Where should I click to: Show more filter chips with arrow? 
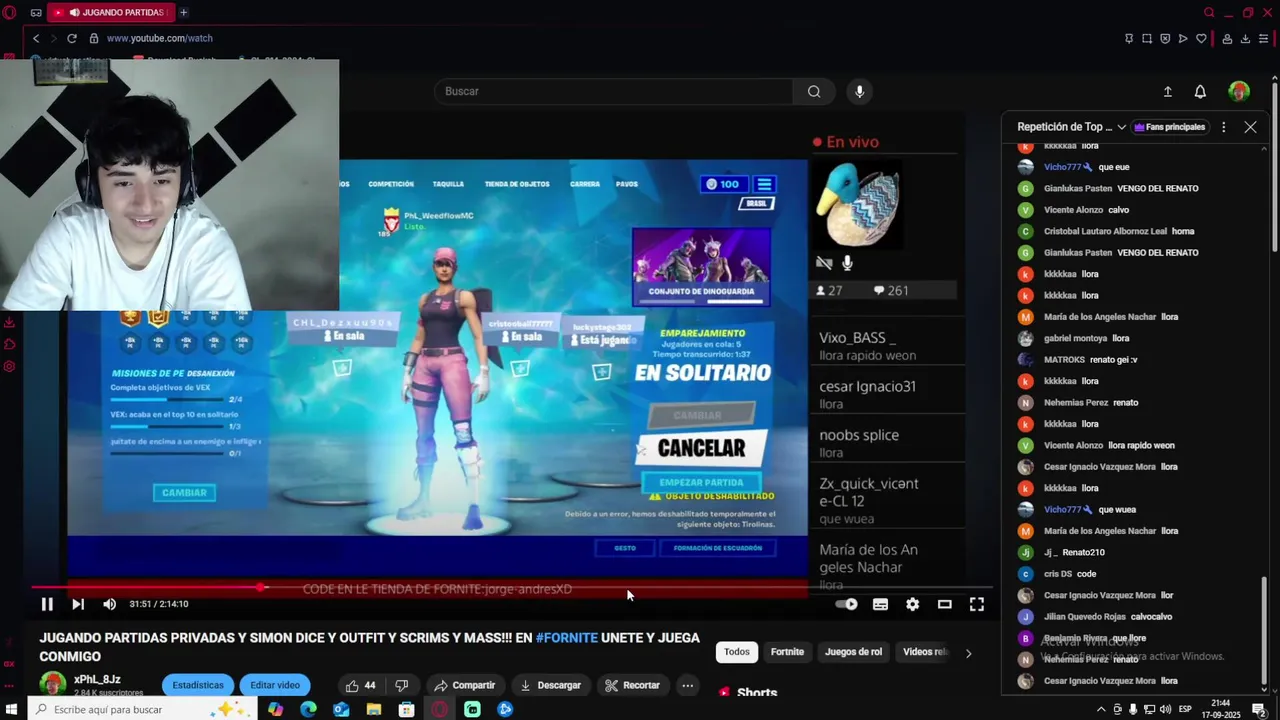click(x=968, y=653)
